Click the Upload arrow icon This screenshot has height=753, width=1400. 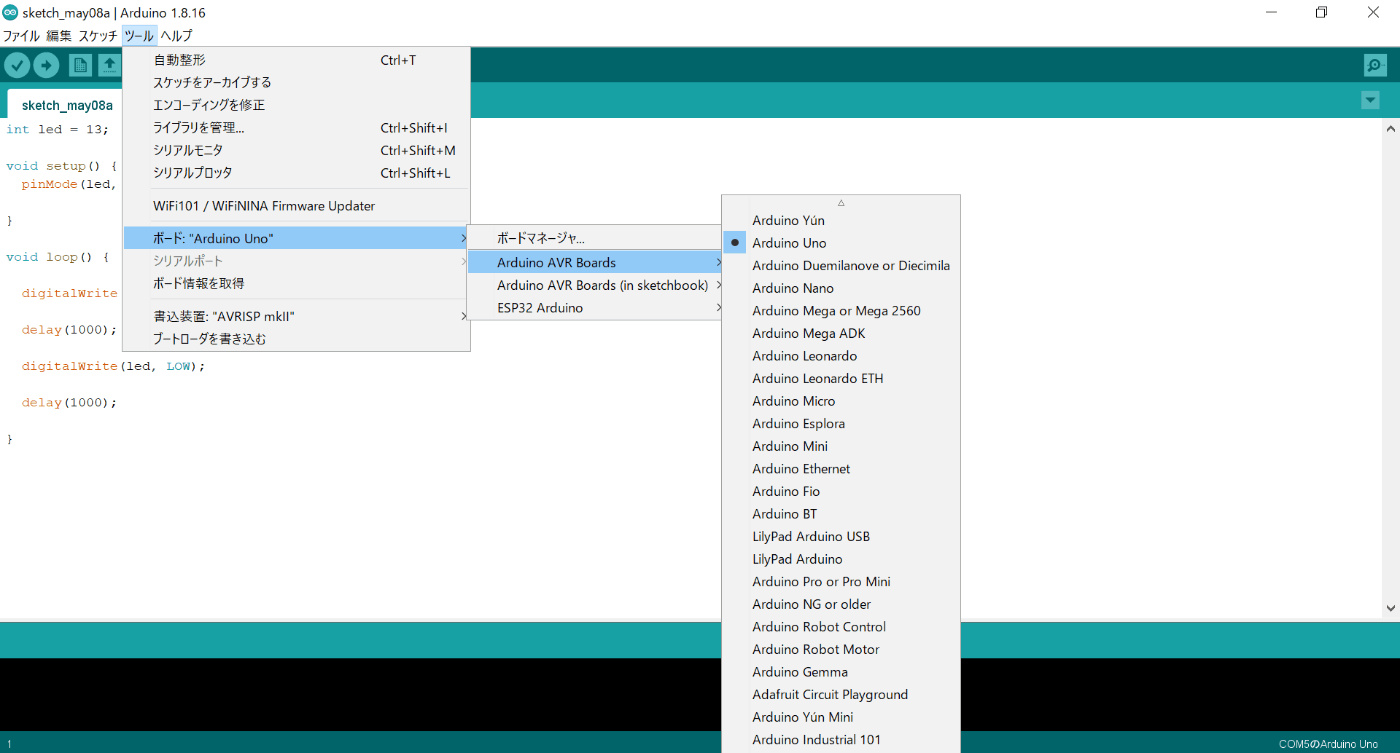click(46, 65)
